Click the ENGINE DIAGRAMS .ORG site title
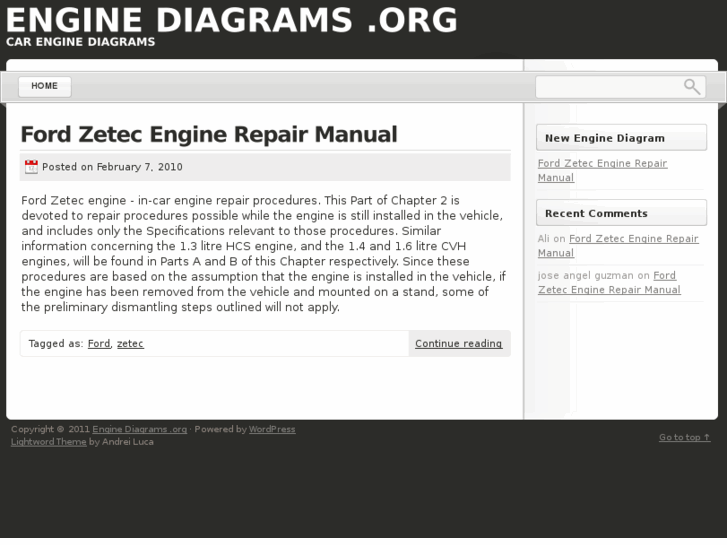727x545 pixels. (231, 20)
